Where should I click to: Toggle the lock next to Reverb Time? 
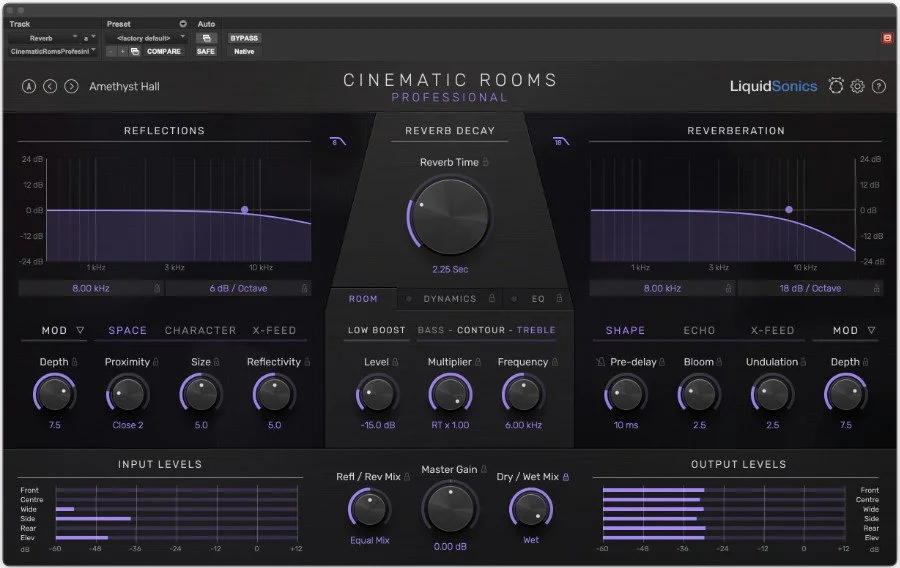pyautogui.click(x=486, y=162)
